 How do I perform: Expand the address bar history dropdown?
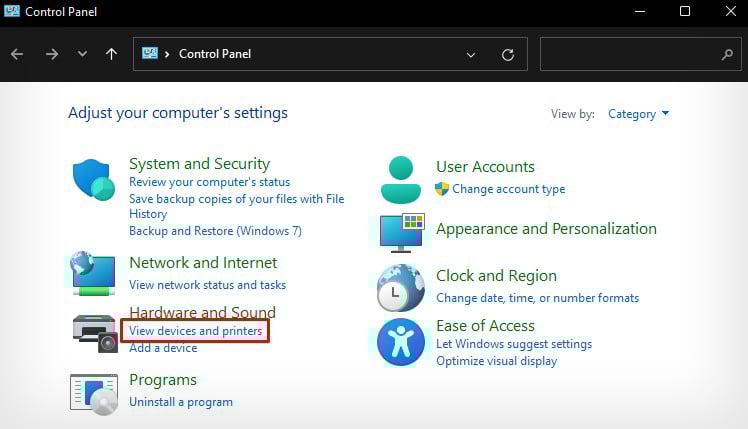point(469,54)
